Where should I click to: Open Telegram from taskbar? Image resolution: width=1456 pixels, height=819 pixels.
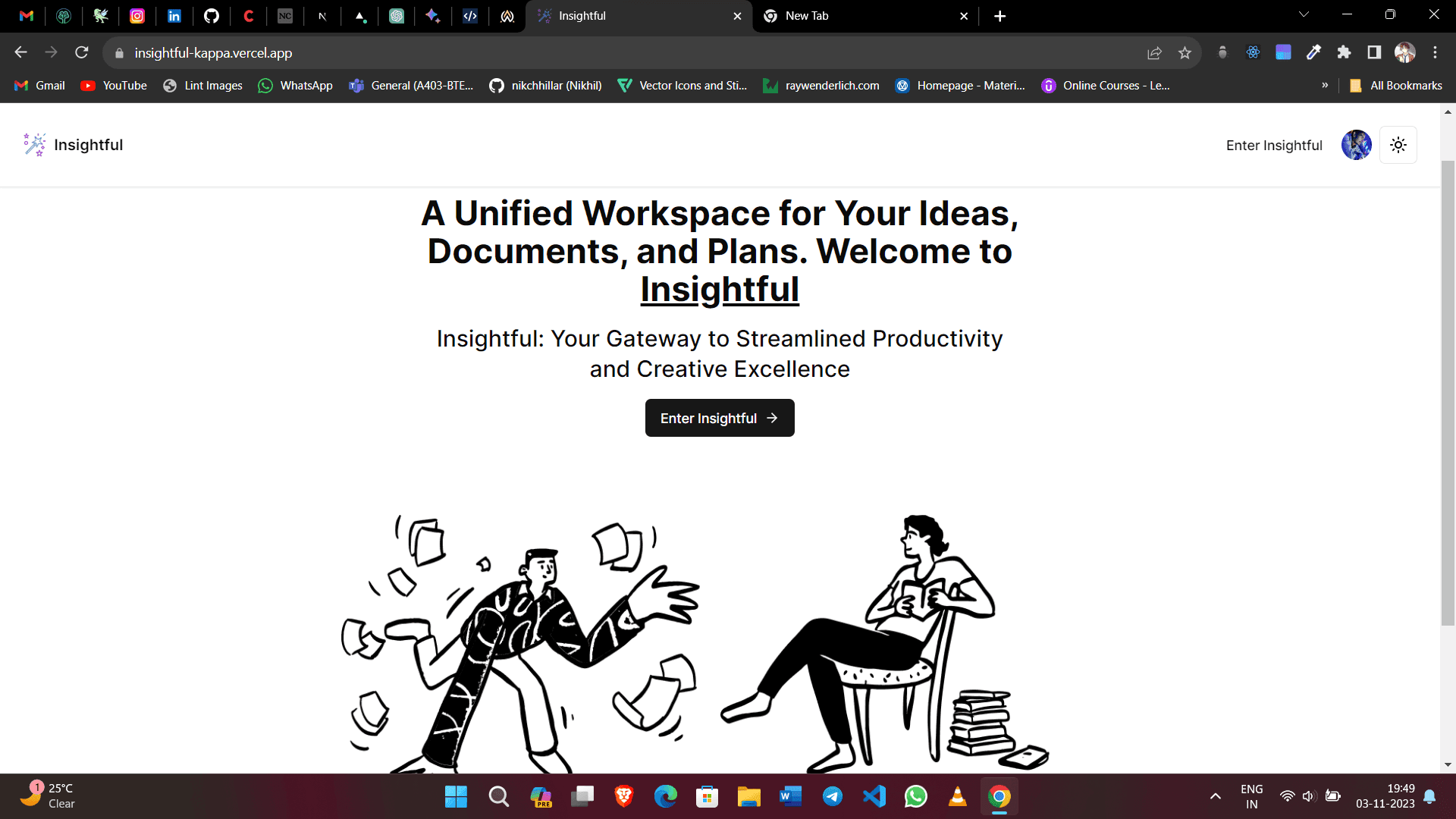coord(833,796)
